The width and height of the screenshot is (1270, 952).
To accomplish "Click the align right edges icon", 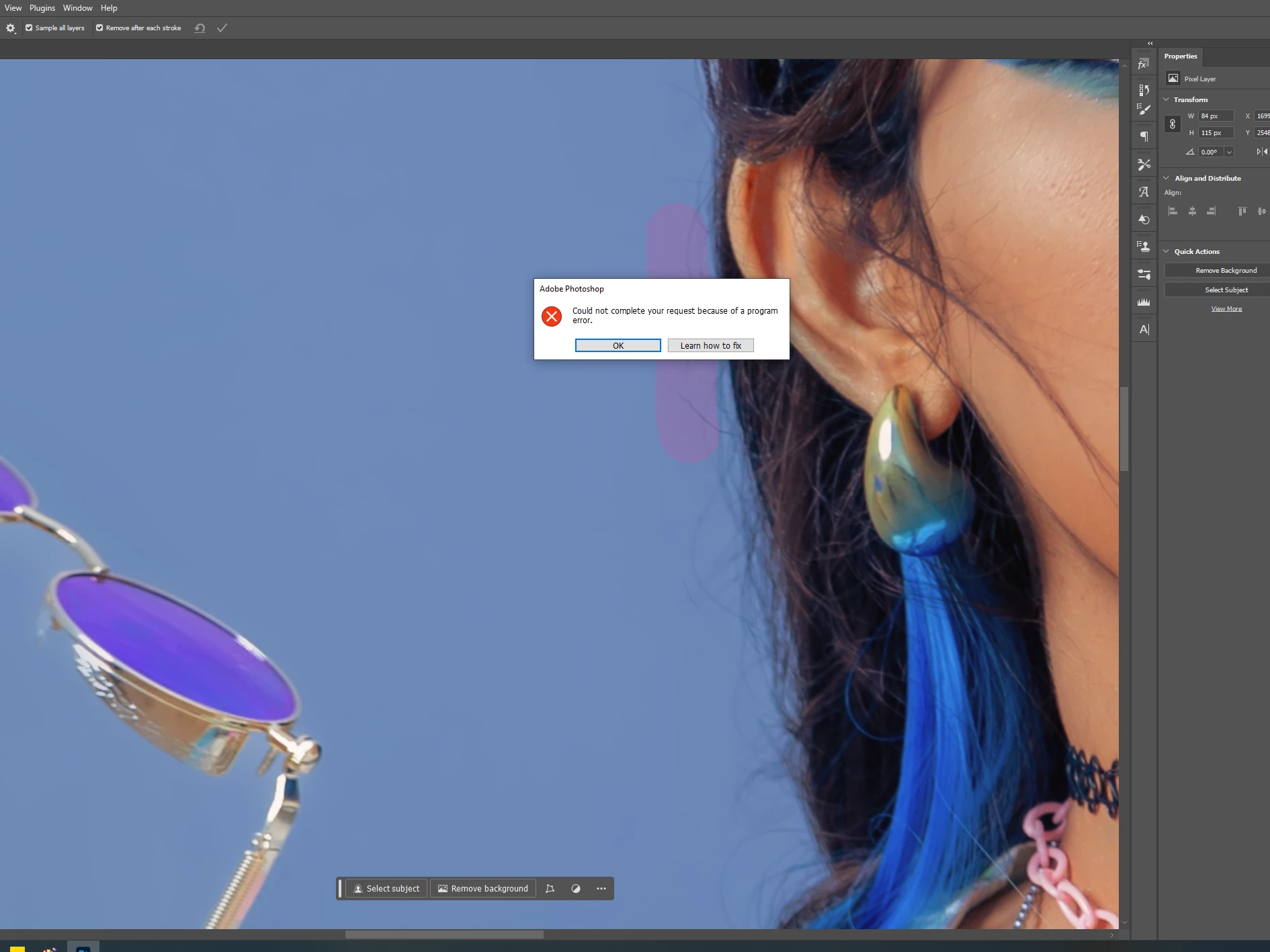I will tap(1211, 211).
